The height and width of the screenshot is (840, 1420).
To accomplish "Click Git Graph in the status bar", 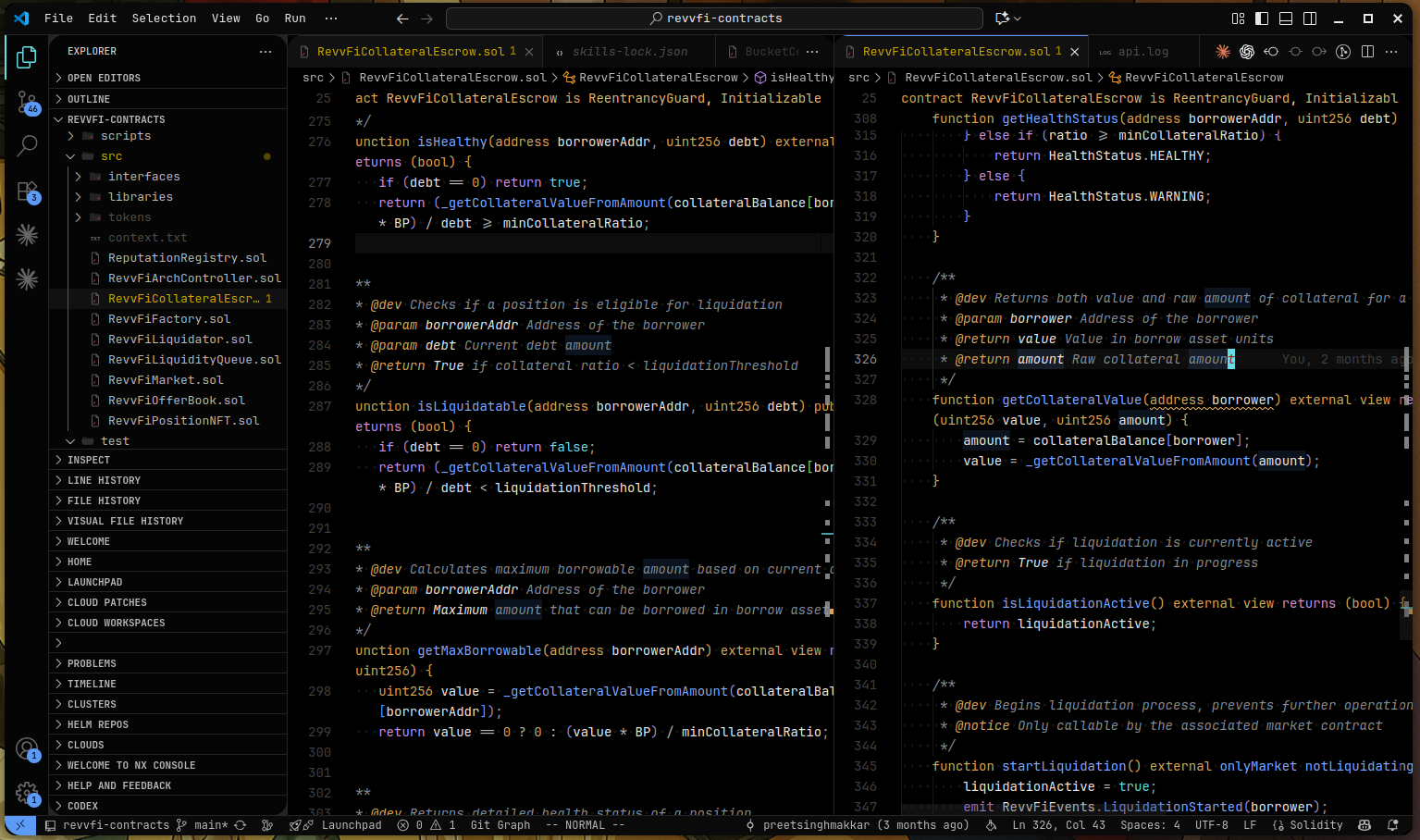I will tap(500, 825).
